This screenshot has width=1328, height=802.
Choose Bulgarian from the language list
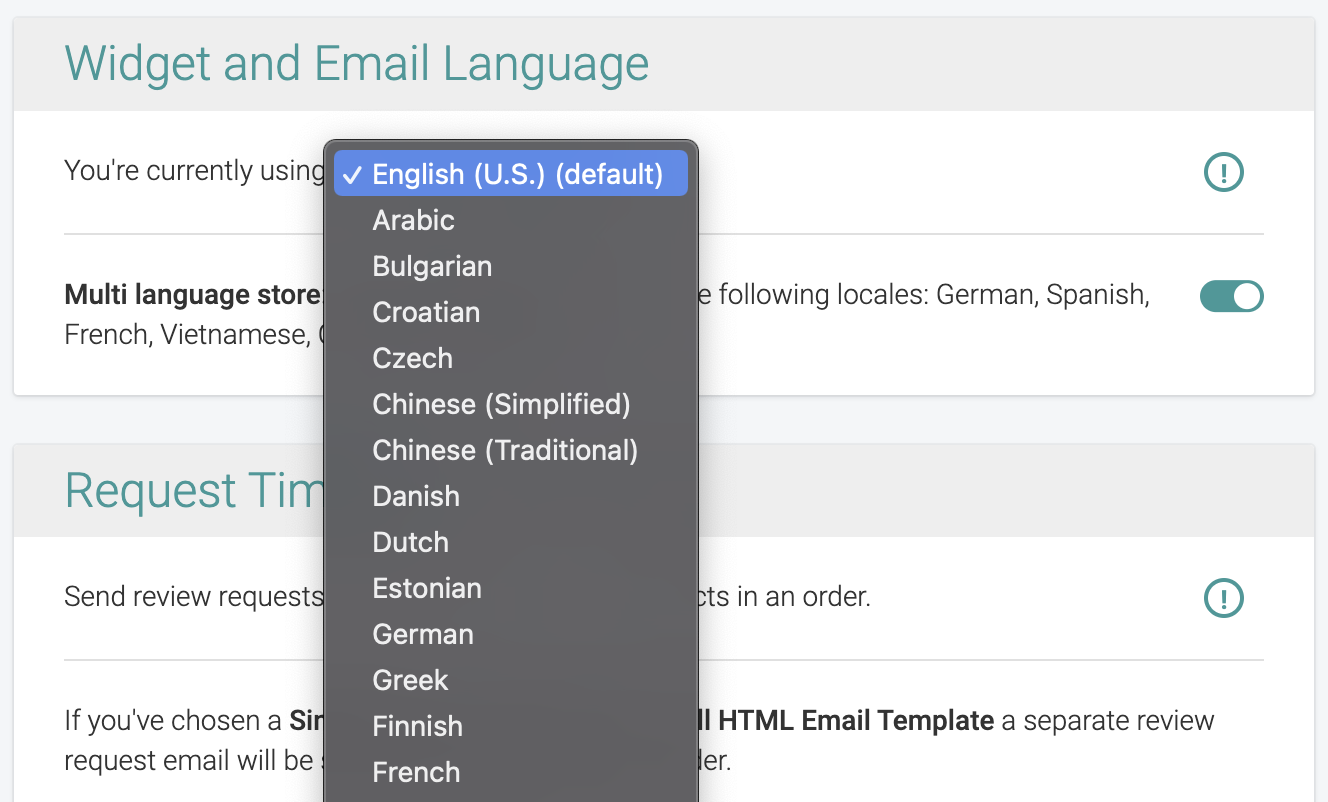(432, 266)
